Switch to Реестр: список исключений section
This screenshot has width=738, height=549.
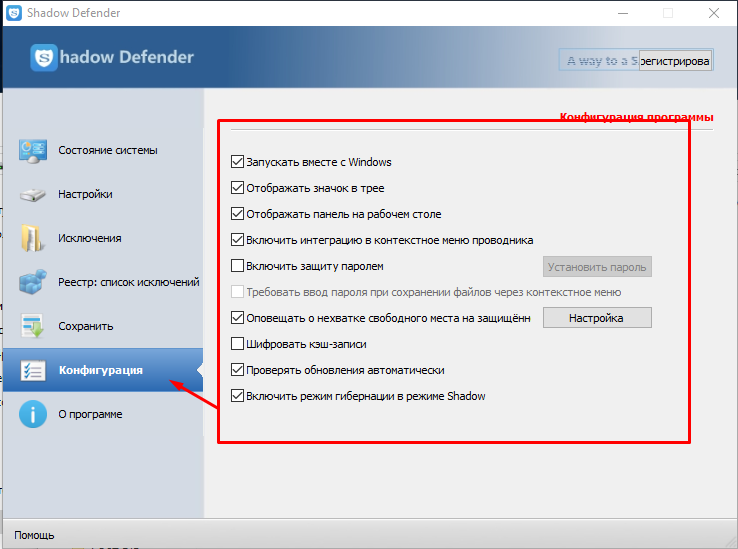[x=128, y=282]
